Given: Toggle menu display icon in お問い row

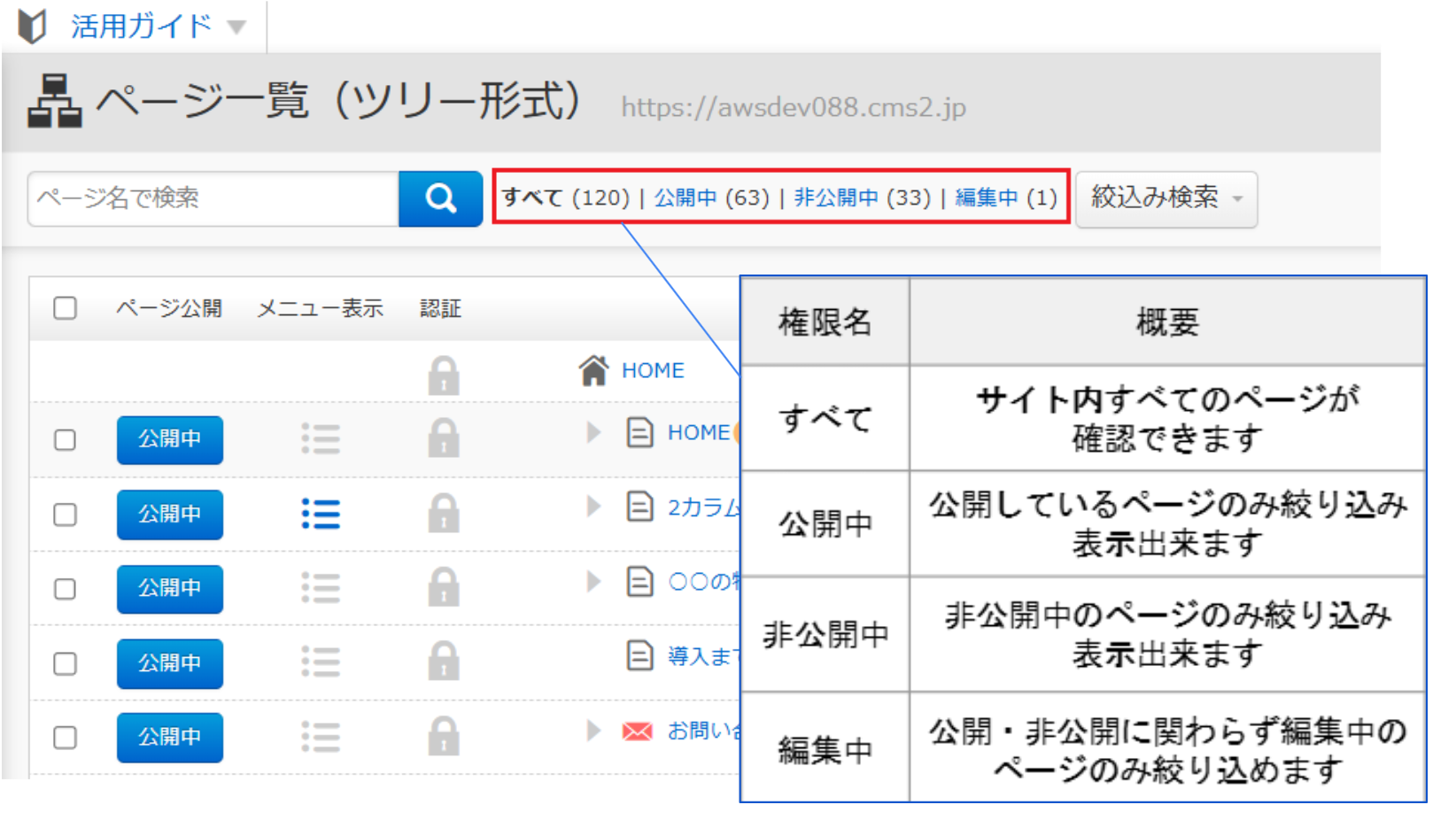Looking at the screenshot, I should click(321, 737).
